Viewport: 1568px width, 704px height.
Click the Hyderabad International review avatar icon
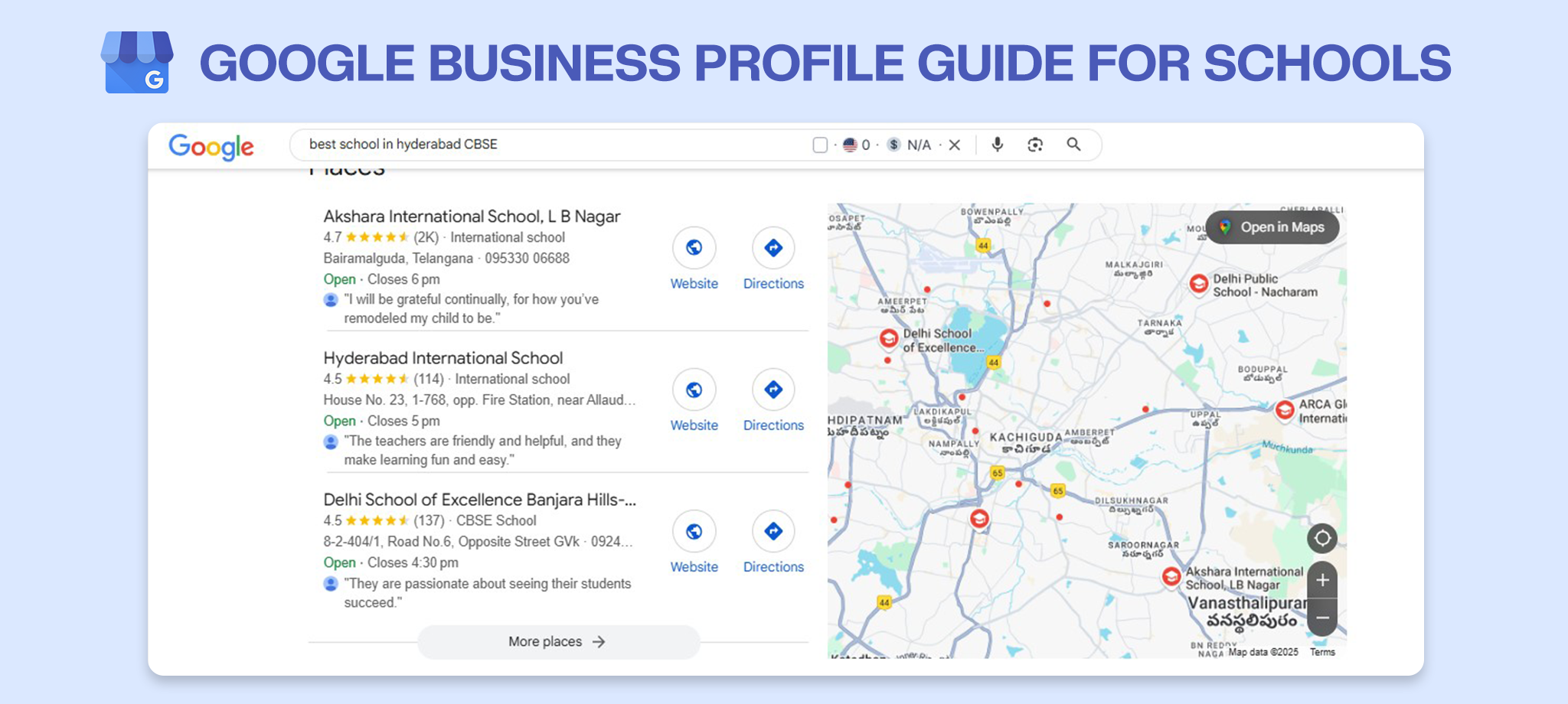(331, 442)
